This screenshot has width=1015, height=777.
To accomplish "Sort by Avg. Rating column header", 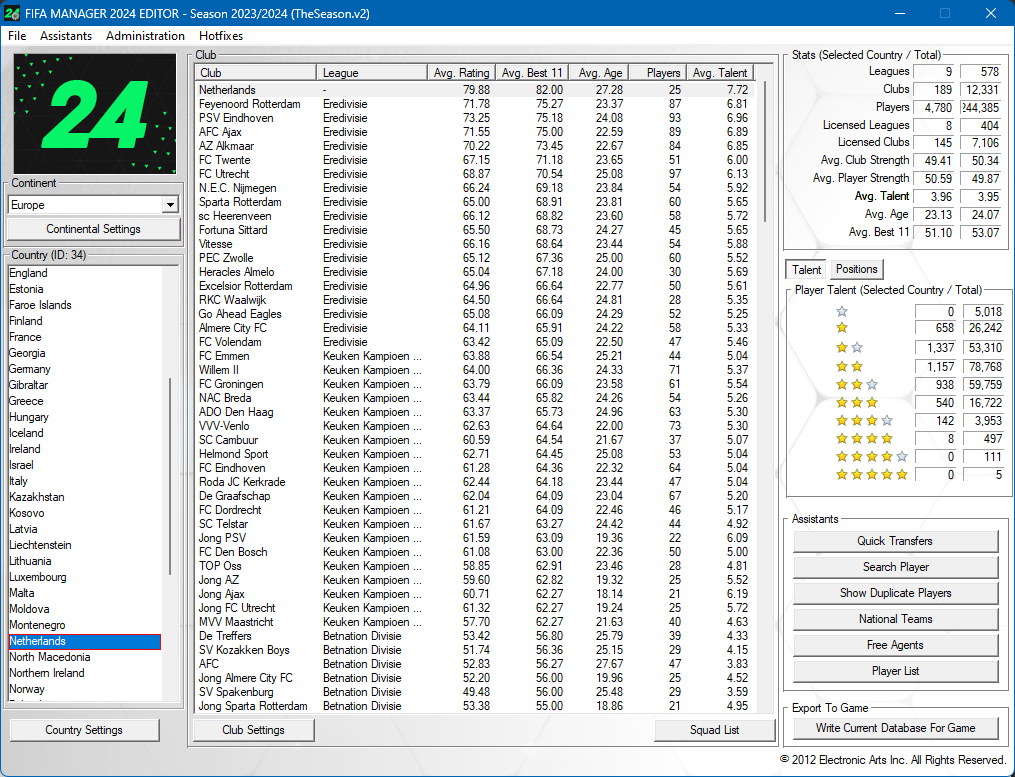I will click(x=462, y=73).
